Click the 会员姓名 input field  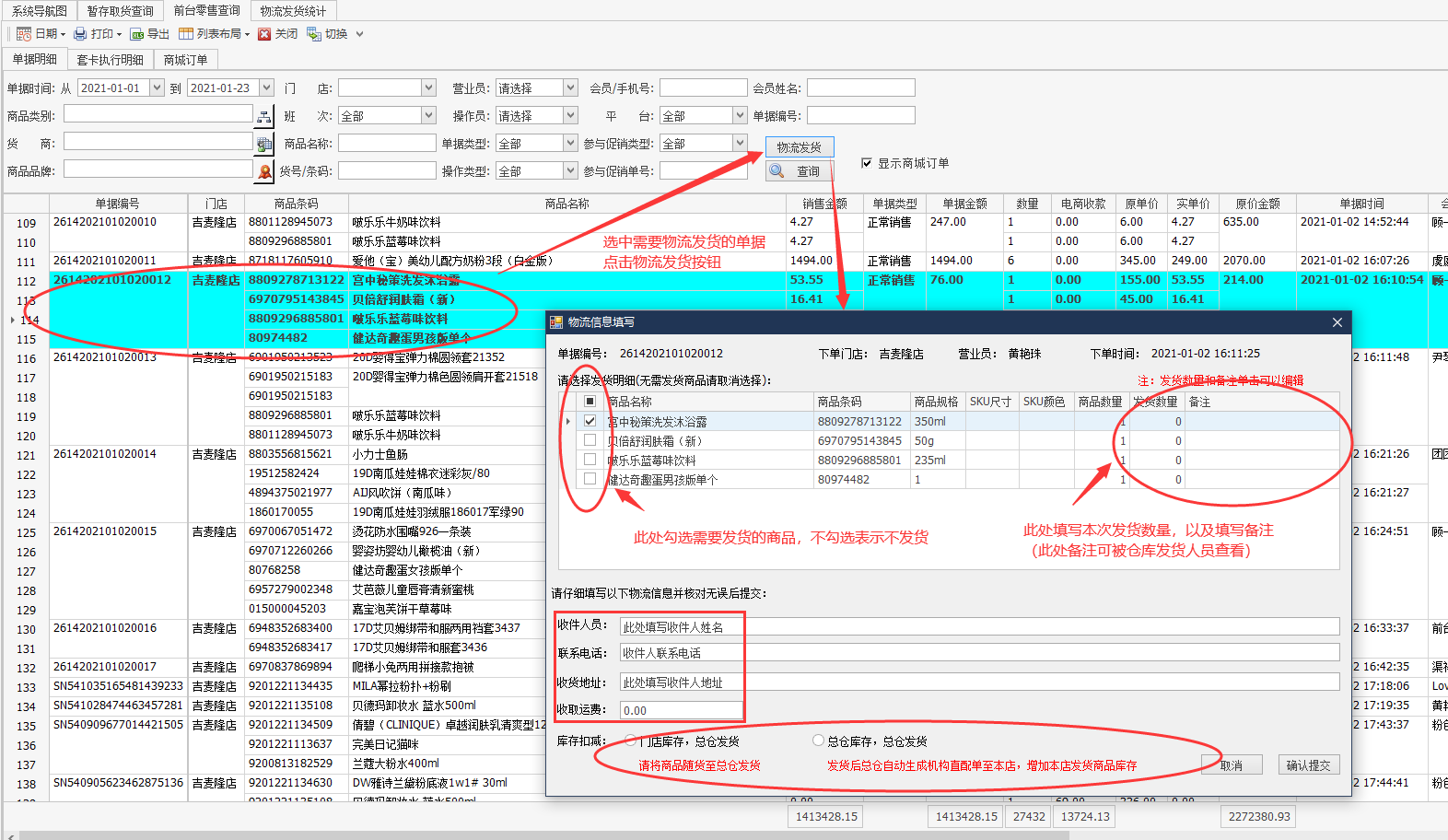861,87
